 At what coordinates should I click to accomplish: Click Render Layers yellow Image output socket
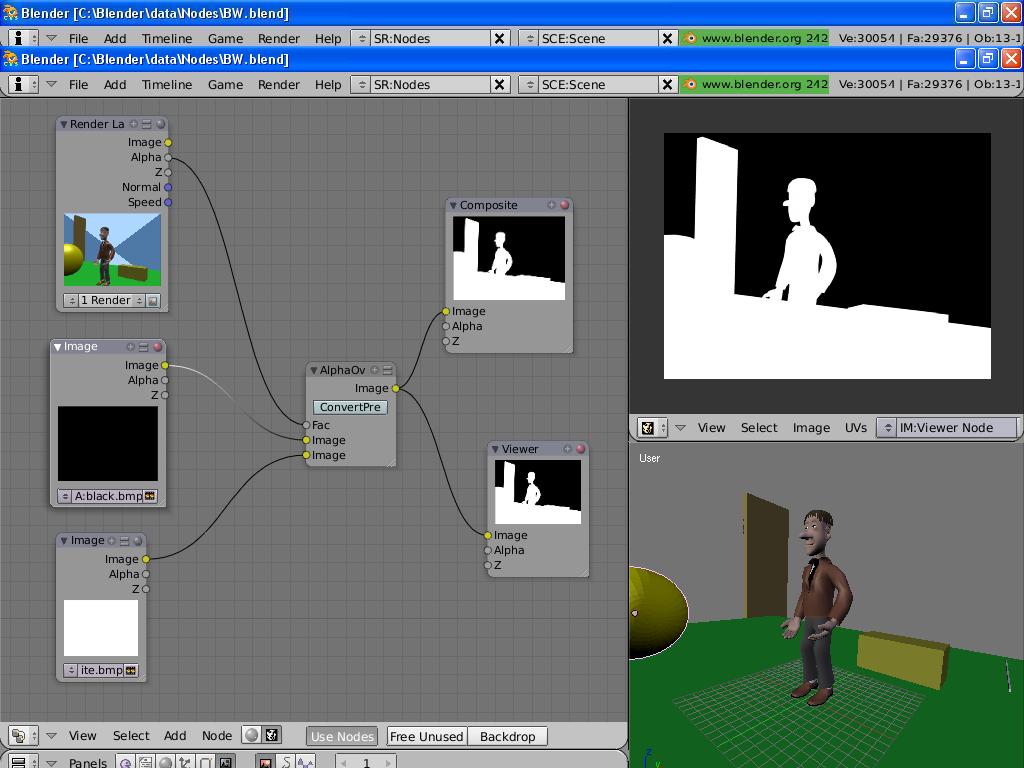[168, 142]
